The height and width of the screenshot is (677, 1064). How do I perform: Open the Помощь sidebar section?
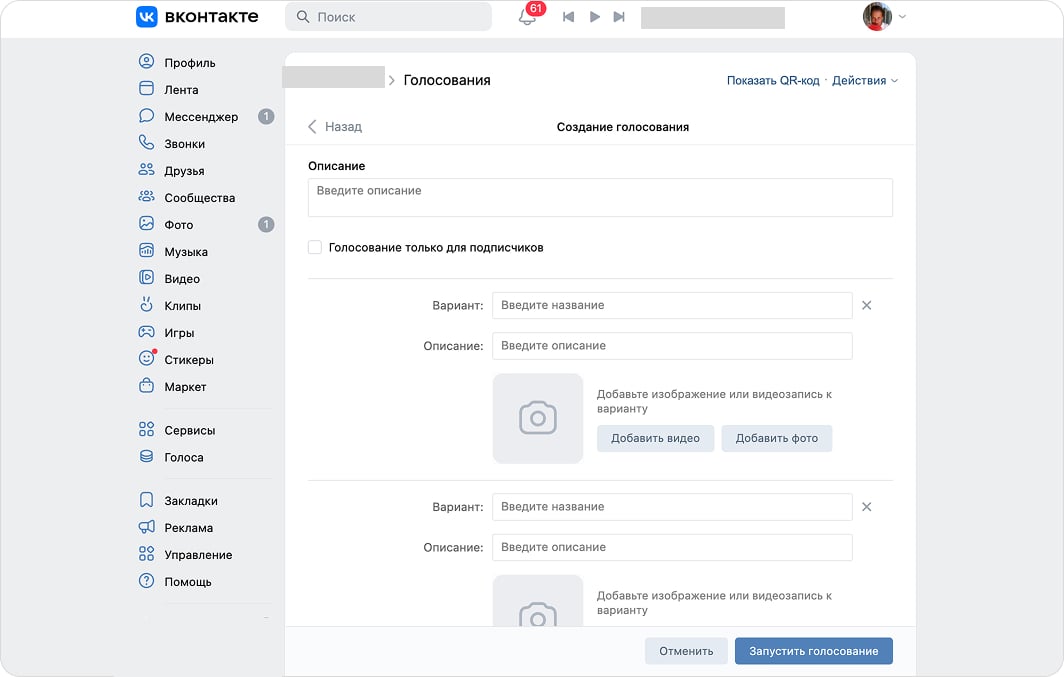point(188,581)
